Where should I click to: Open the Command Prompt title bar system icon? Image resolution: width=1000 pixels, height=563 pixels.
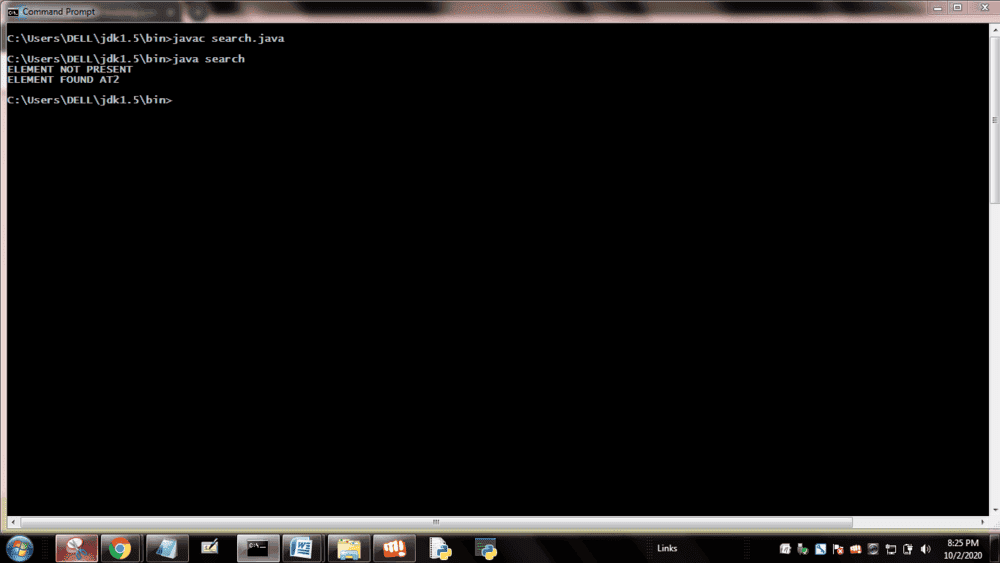pos(13,11)
